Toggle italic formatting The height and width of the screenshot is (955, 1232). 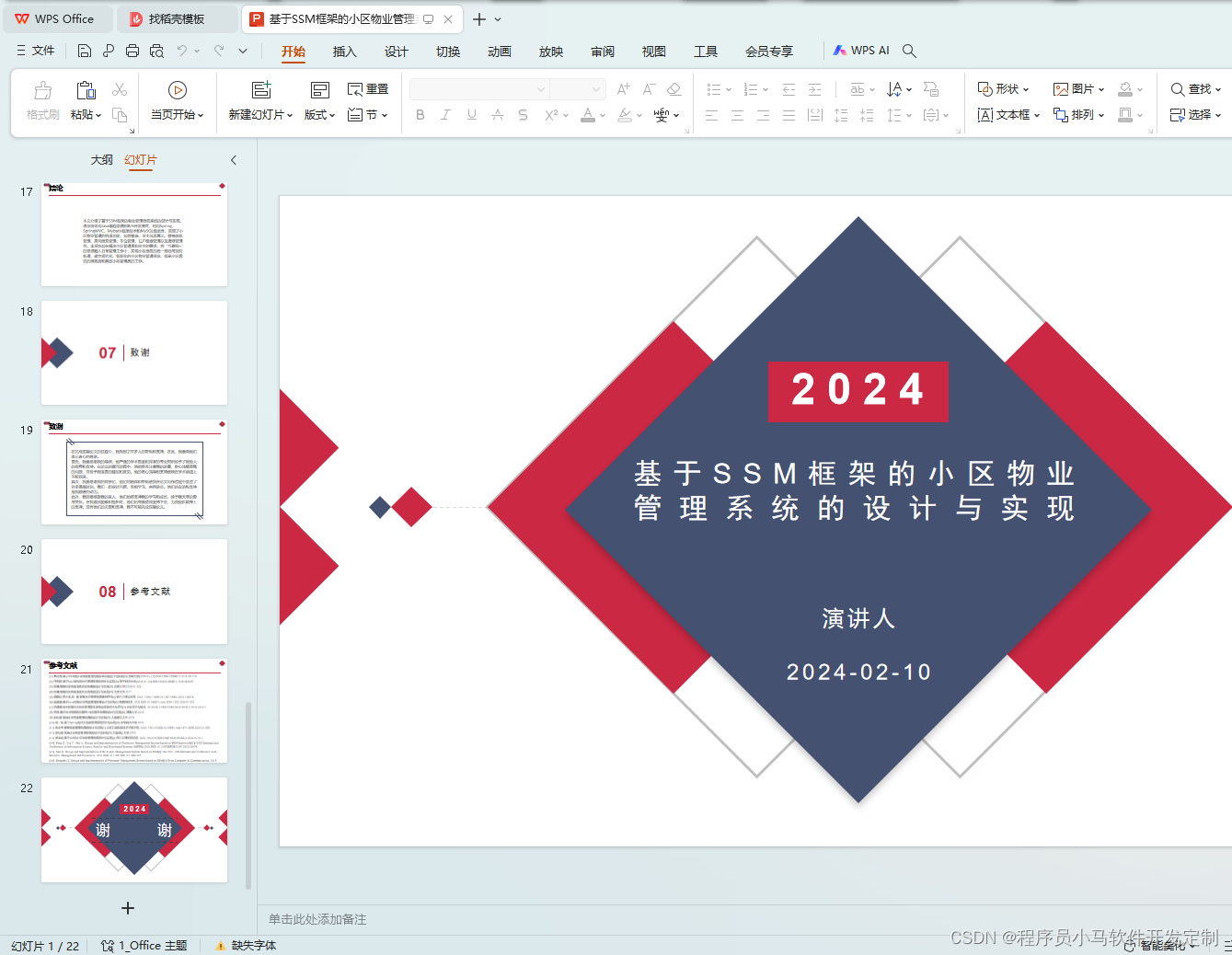click(x=445, y=114)
